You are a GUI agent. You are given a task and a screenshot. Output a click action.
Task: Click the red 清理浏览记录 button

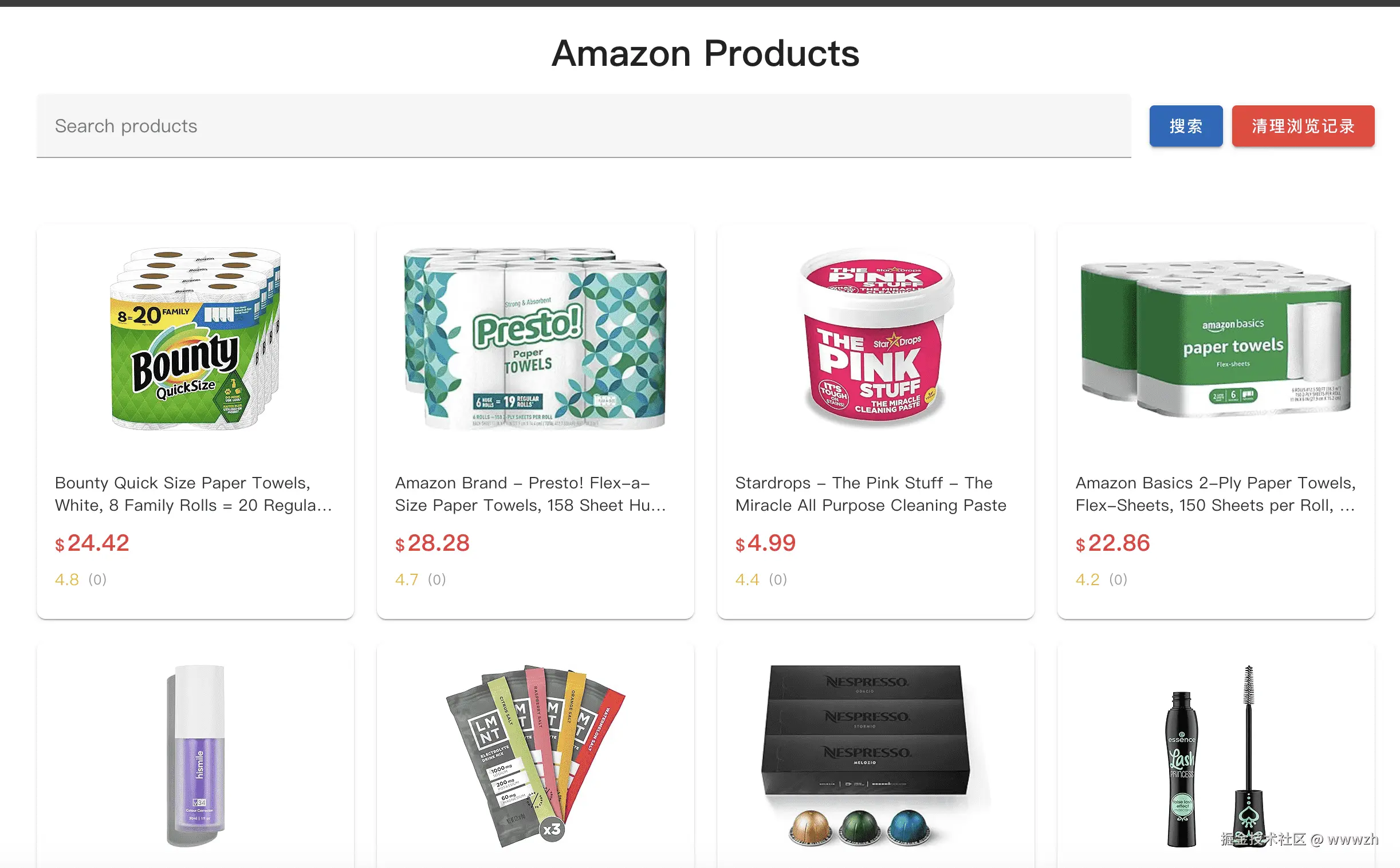click(1303, 126)
